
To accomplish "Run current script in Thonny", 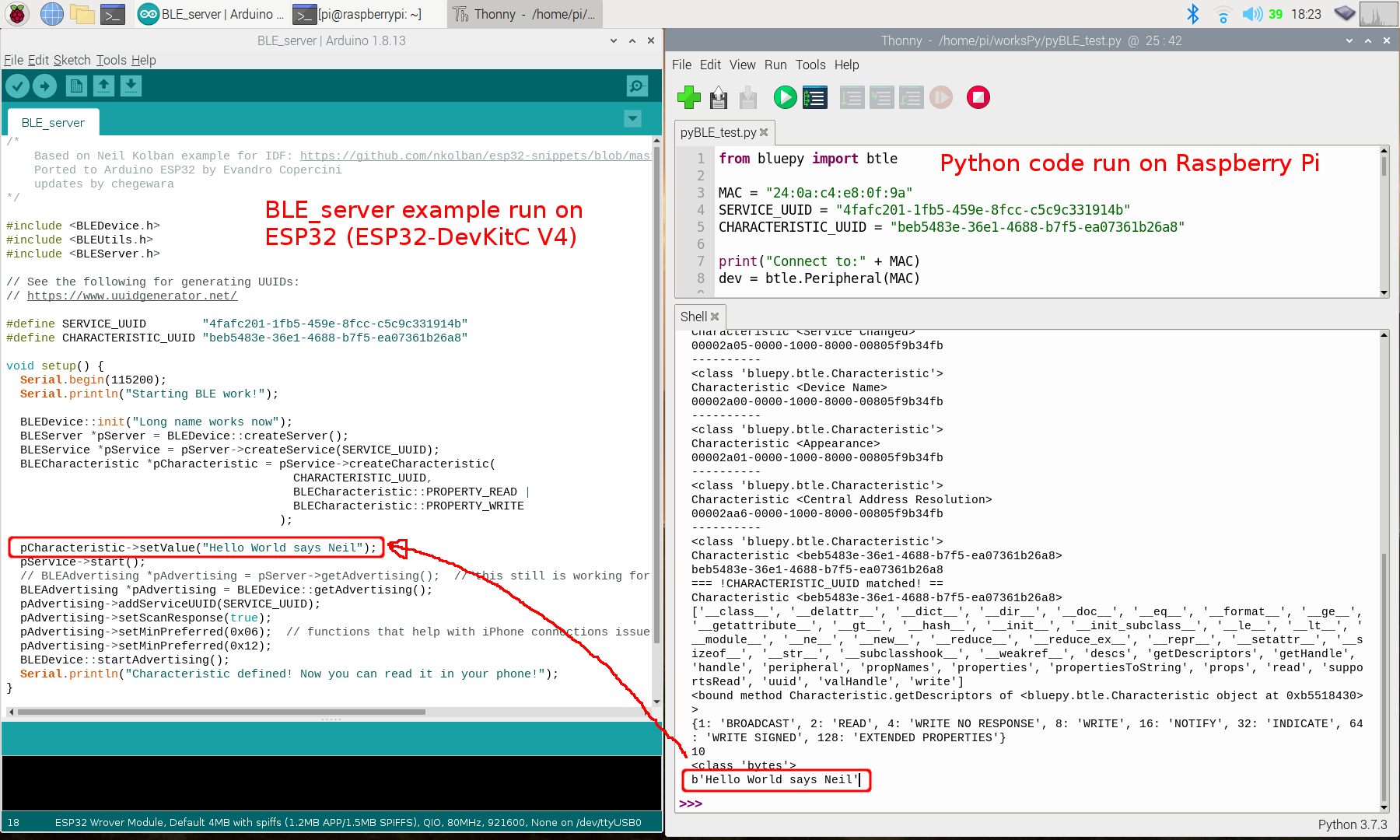I will point(785,97).
